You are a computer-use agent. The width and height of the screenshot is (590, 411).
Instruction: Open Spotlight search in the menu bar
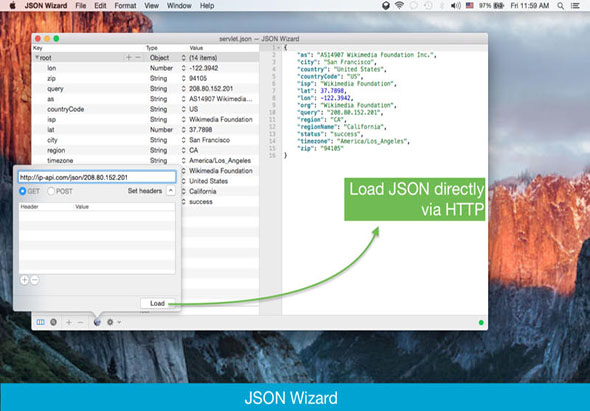560,6
